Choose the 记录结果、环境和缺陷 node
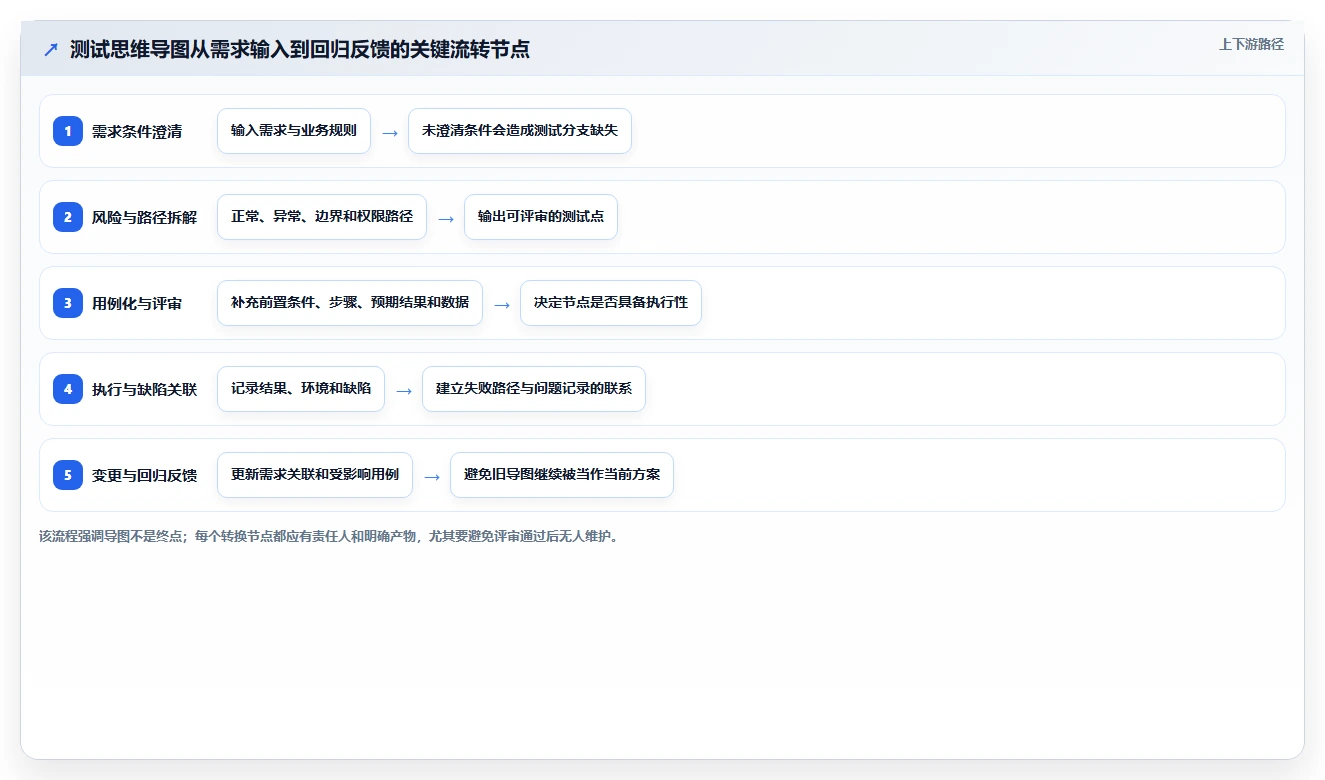 point(301,389)
